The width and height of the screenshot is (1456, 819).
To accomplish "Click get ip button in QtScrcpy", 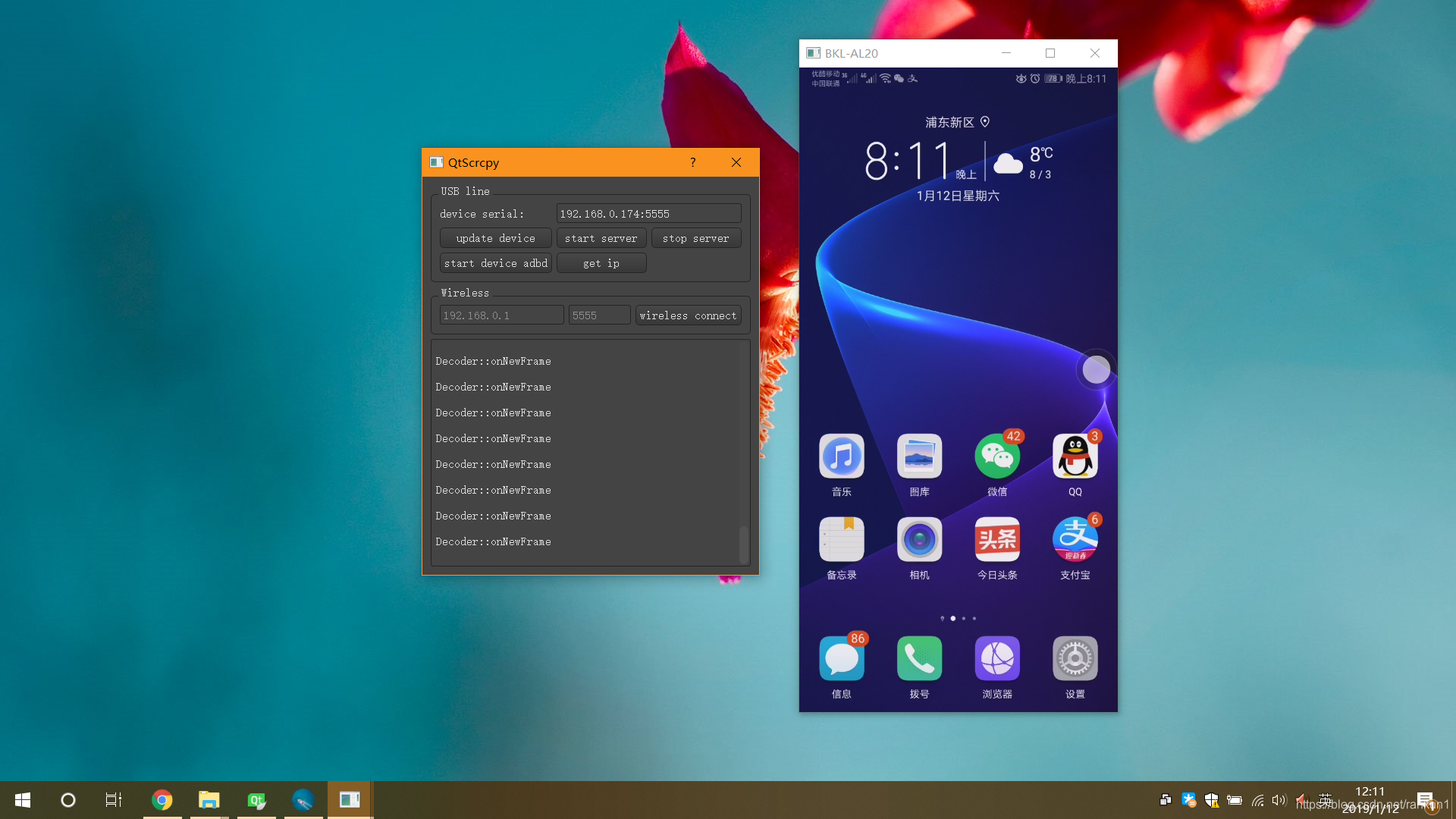I will click(x=601, y=263).
